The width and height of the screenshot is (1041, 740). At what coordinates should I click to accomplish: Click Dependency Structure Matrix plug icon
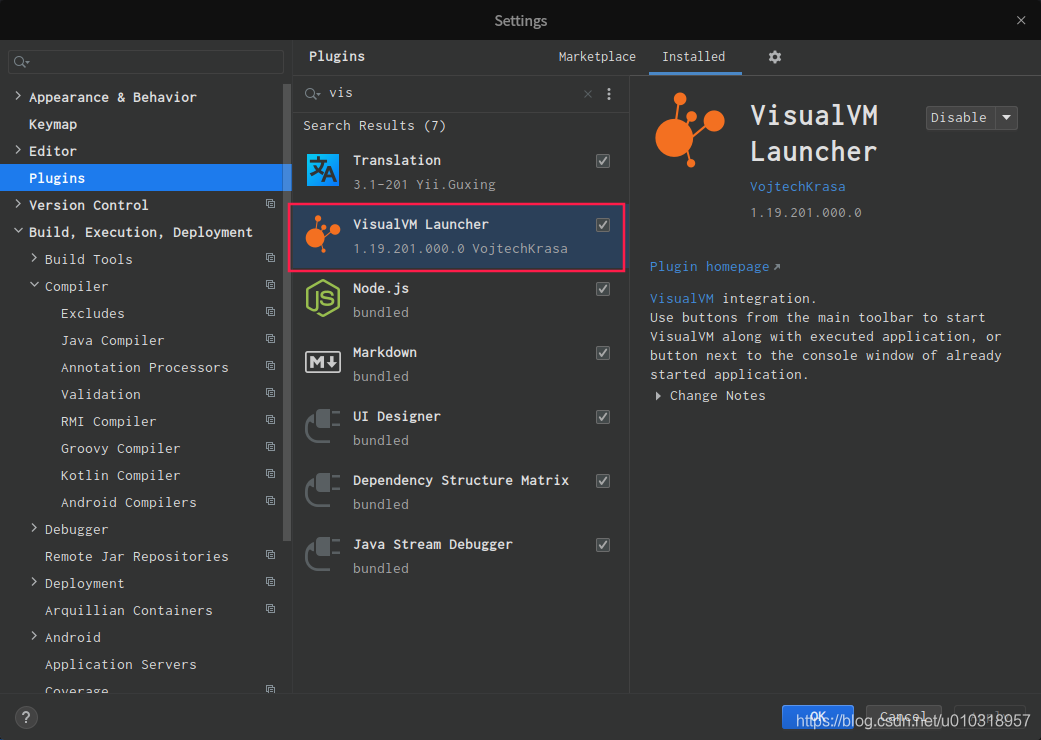(x=323, y=490)
